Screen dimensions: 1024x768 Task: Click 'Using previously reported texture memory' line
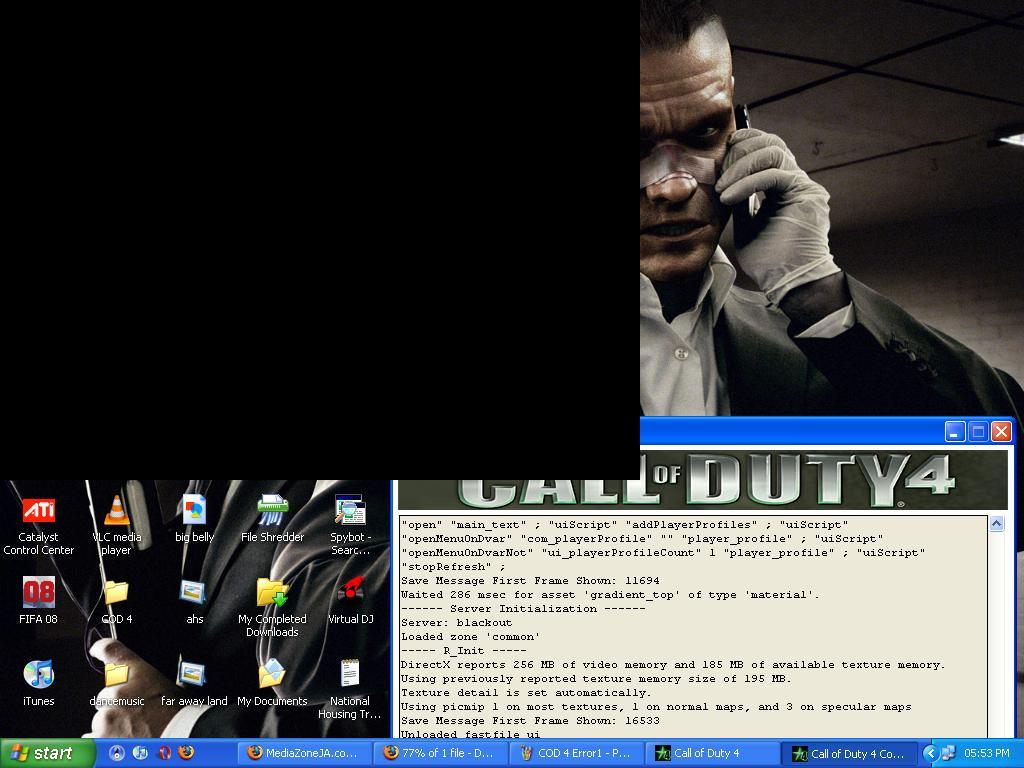(x=596, y=679)
